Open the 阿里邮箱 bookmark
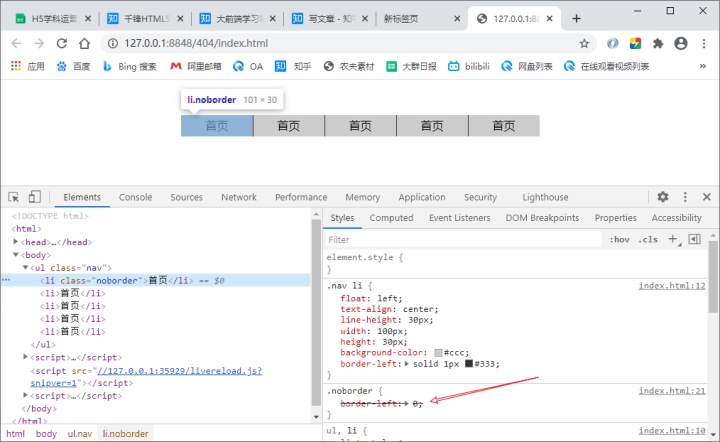The width and height of the screenshot is (720, 442). 196,66
